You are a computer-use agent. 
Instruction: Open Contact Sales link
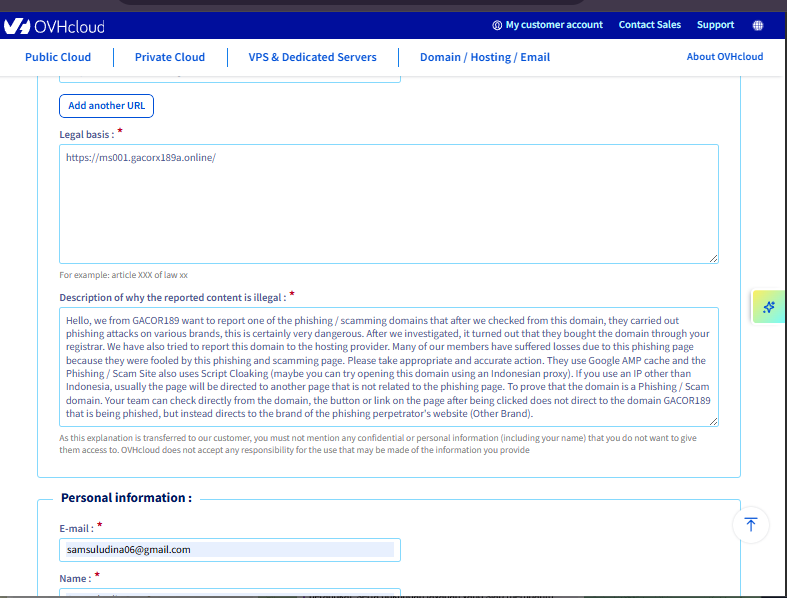click(x=649, y=25)
